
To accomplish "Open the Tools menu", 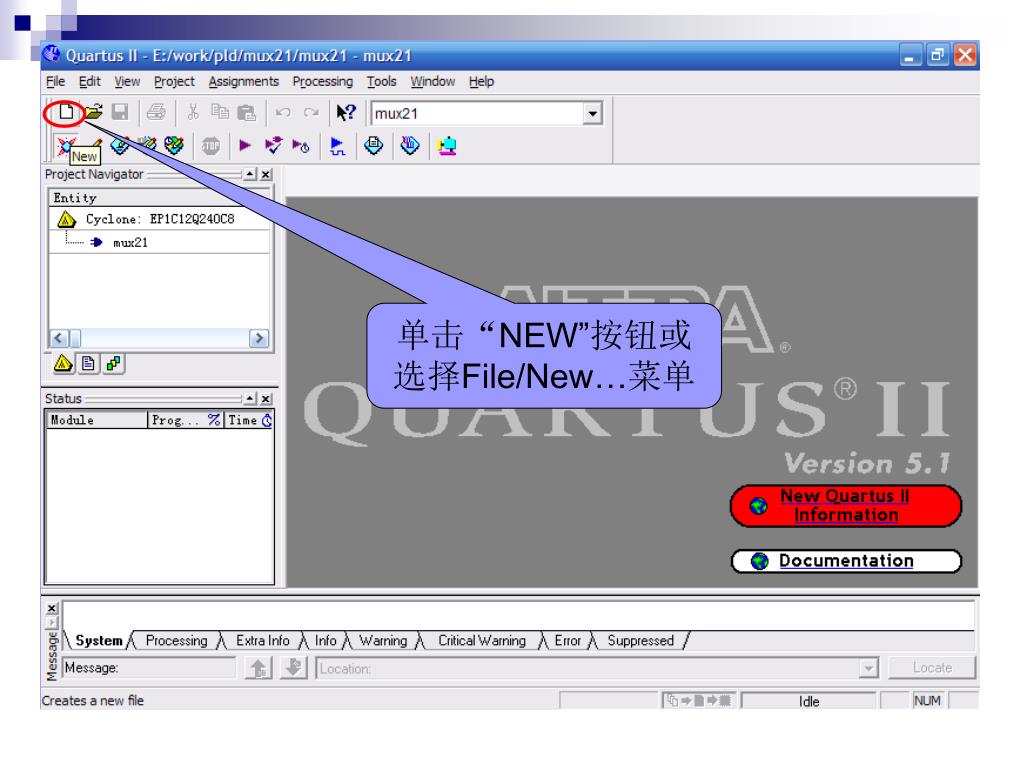I will coord(381,82).
